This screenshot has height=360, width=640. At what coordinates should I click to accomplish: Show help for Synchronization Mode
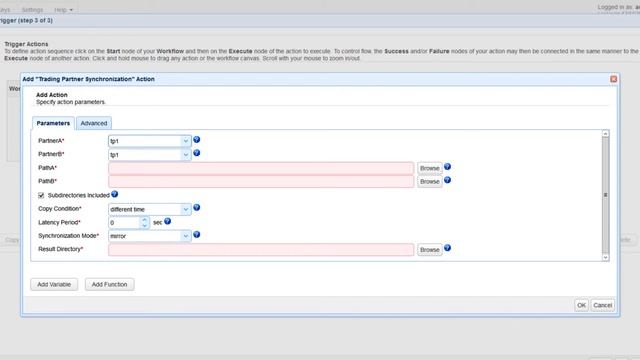[x=197, y=235]
